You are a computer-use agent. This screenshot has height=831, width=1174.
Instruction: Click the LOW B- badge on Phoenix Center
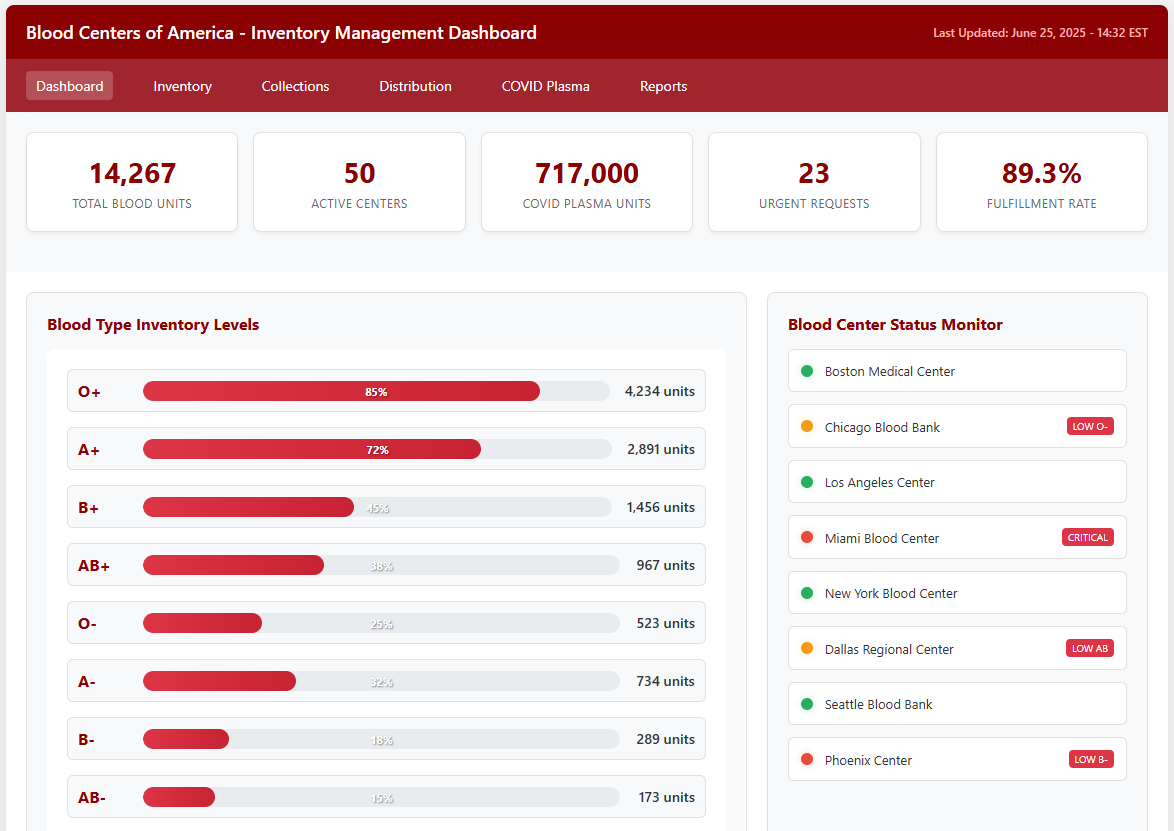point(1090,760)
